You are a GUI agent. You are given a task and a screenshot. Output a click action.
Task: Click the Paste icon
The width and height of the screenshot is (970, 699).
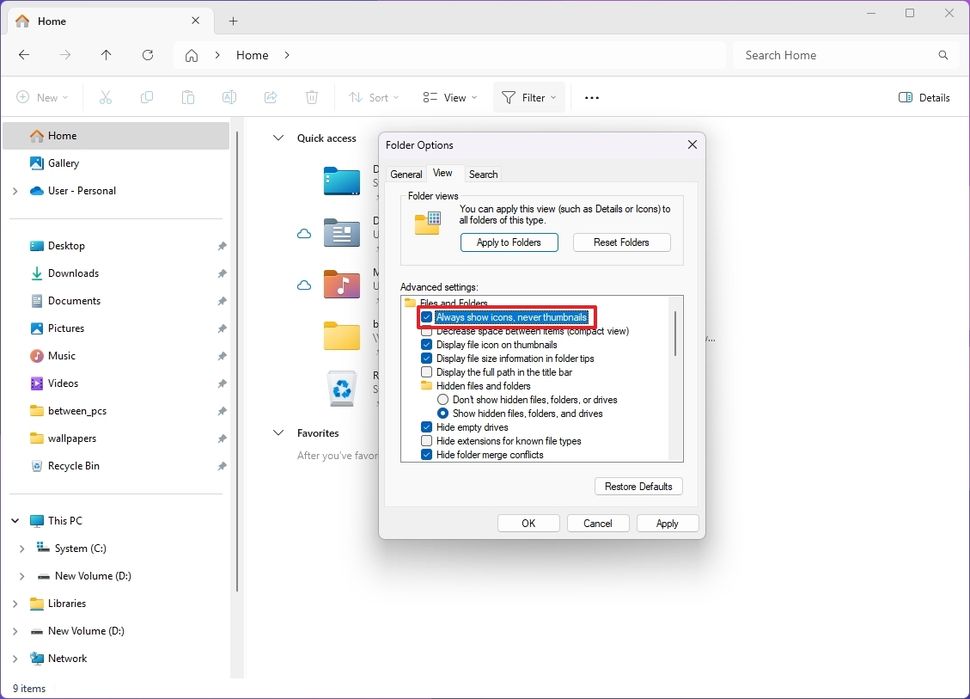pyautogui.click(x=187, y=97)
